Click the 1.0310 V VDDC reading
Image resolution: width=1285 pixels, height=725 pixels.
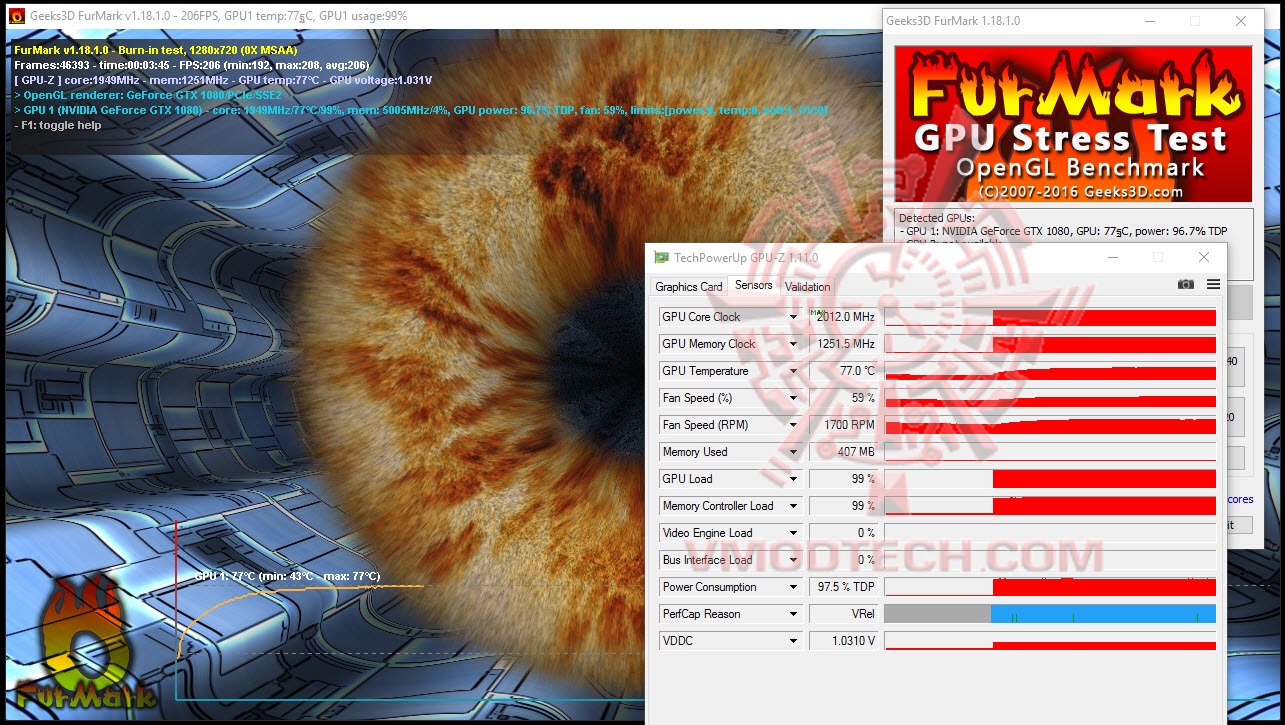click(843, 641)
